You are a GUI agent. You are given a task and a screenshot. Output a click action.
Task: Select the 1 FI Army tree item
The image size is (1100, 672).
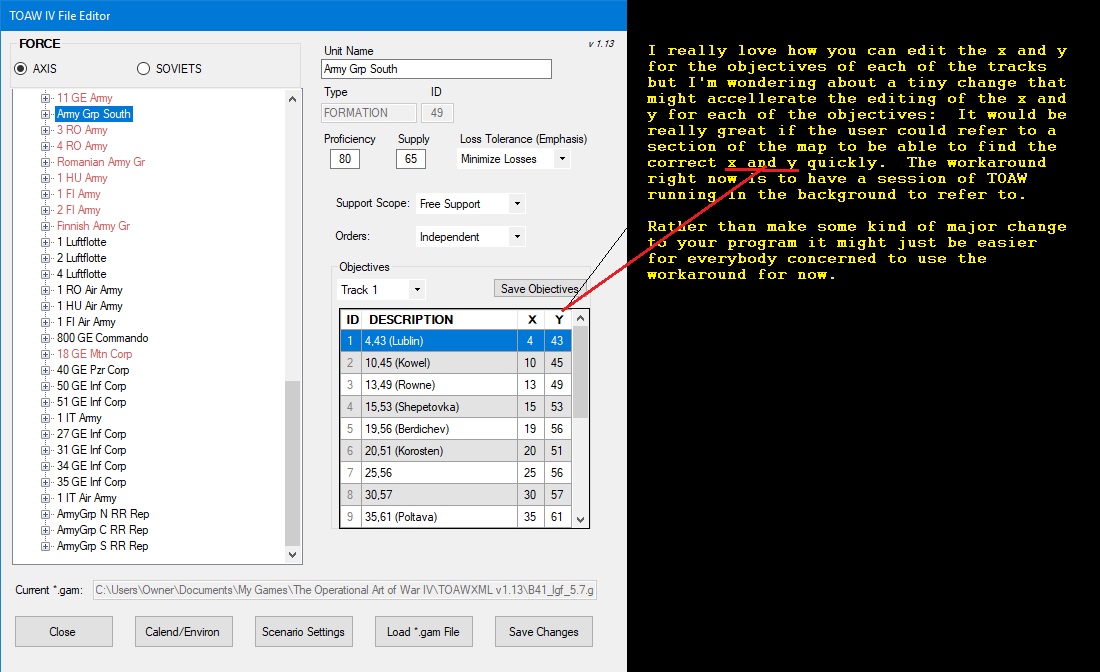79,194
